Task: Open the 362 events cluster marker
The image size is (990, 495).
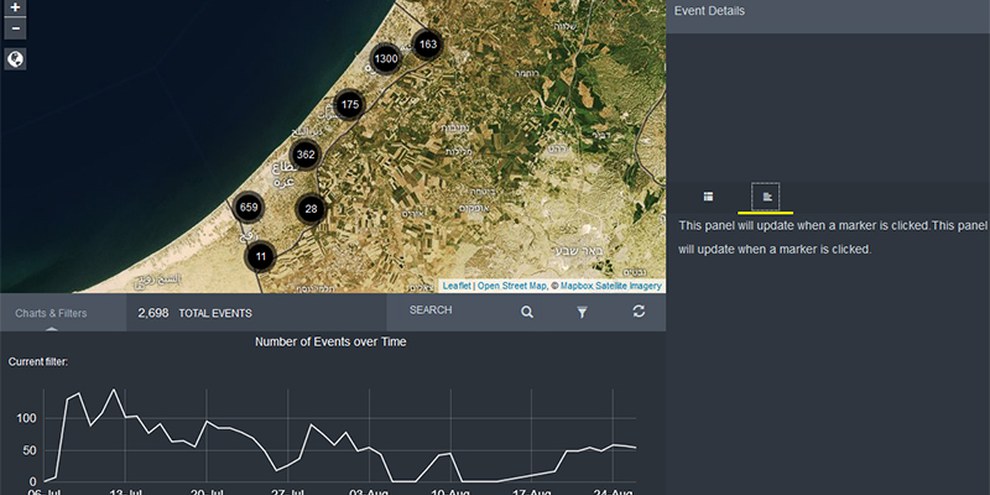Action: 306,155
